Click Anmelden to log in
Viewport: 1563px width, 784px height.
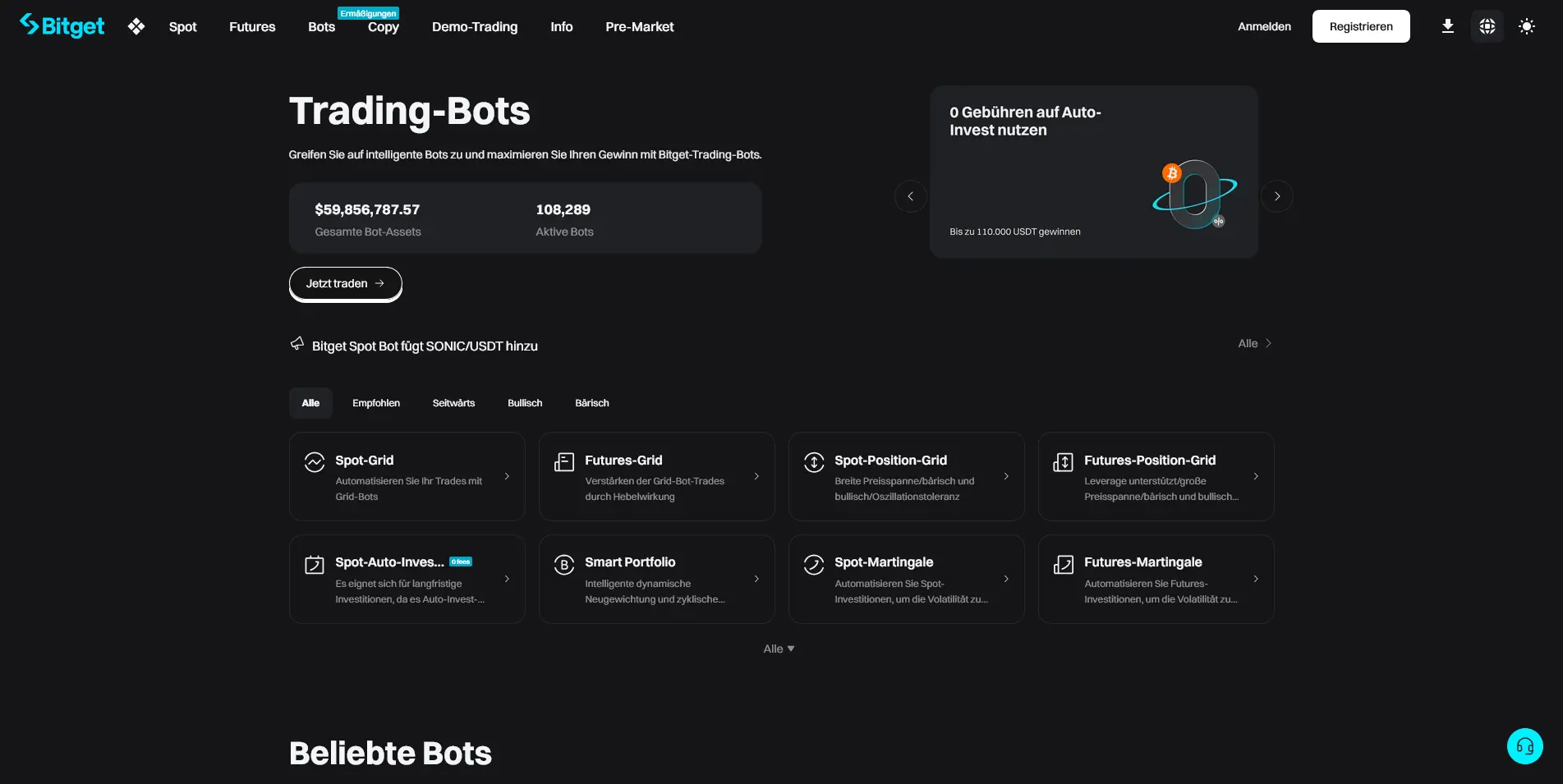point(1264,26)
